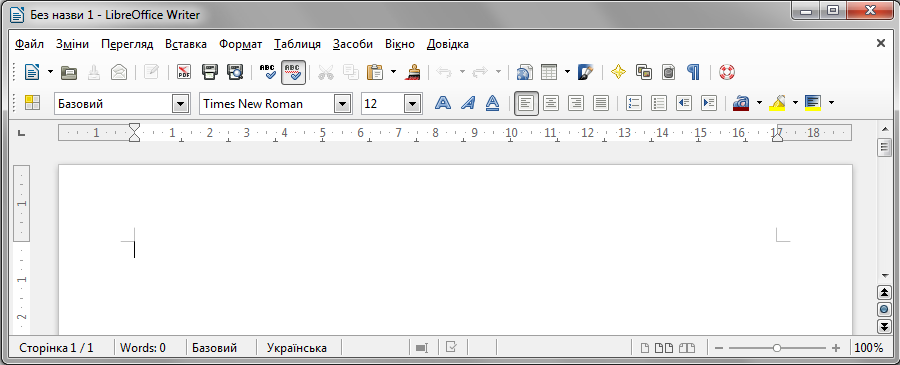Click Сторінка 1 / 1 in status bar

(x=56, y=348)
